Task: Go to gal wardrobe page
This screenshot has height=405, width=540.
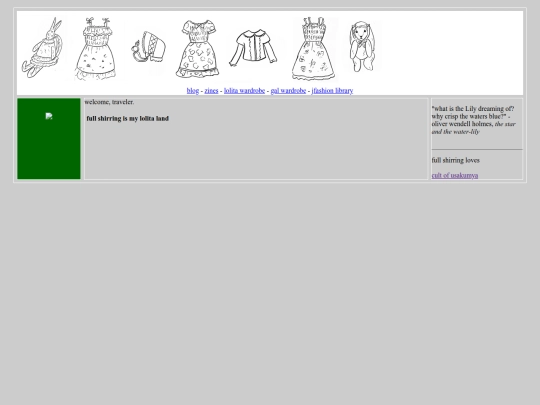Action: 288,91
